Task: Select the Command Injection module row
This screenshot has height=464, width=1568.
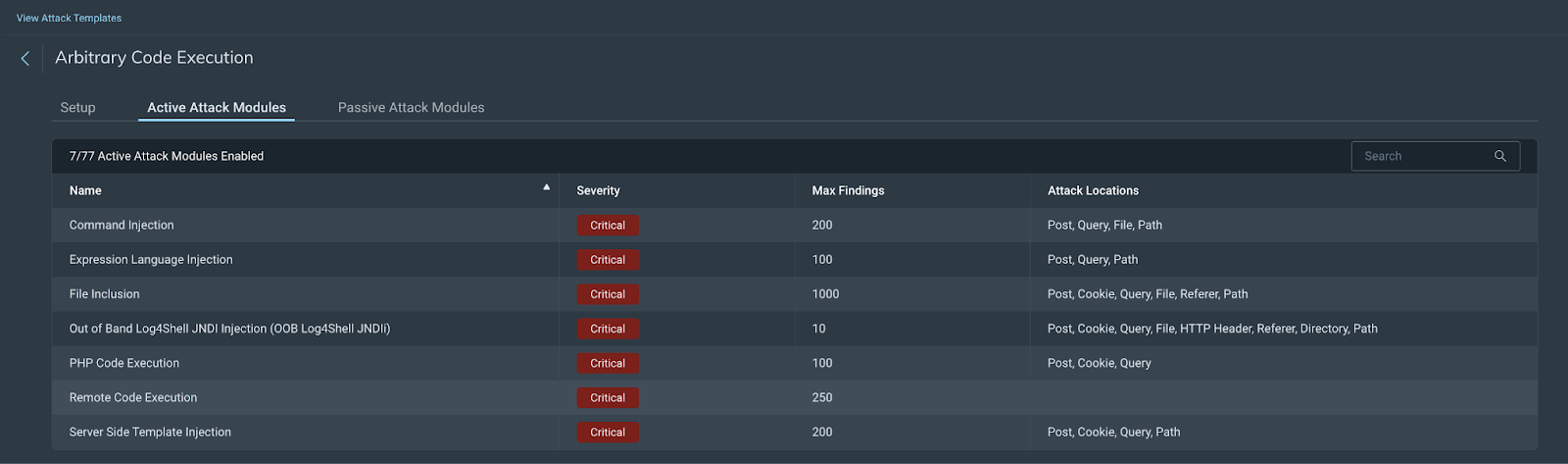Action: point(122,225)
